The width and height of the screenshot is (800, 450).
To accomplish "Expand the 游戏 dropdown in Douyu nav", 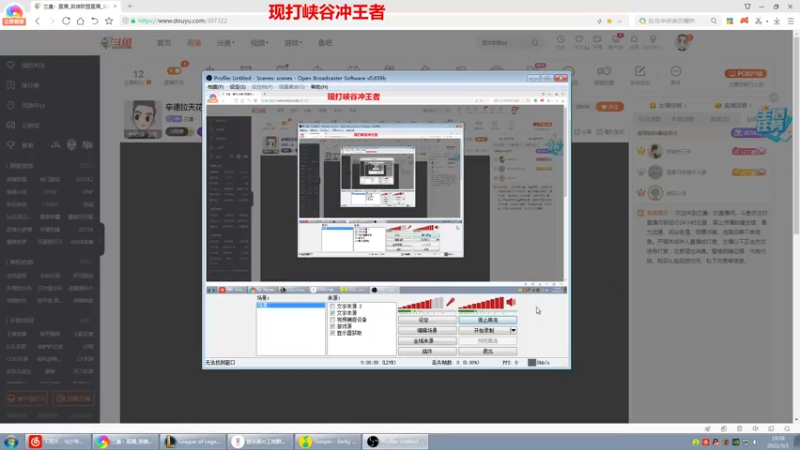I will coord(293,43).
